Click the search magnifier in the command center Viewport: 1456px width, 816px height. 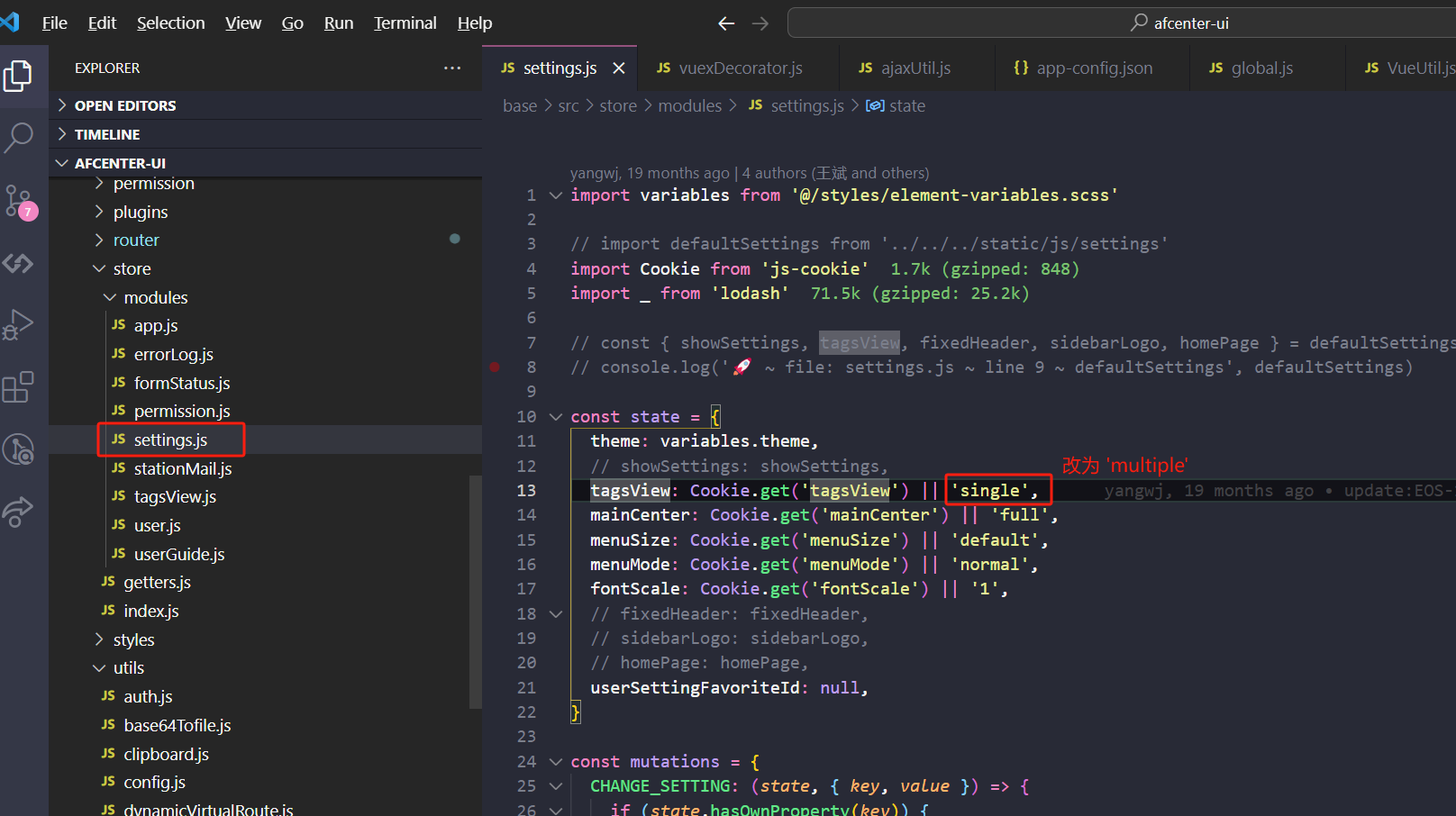(x=1139, y=23)
